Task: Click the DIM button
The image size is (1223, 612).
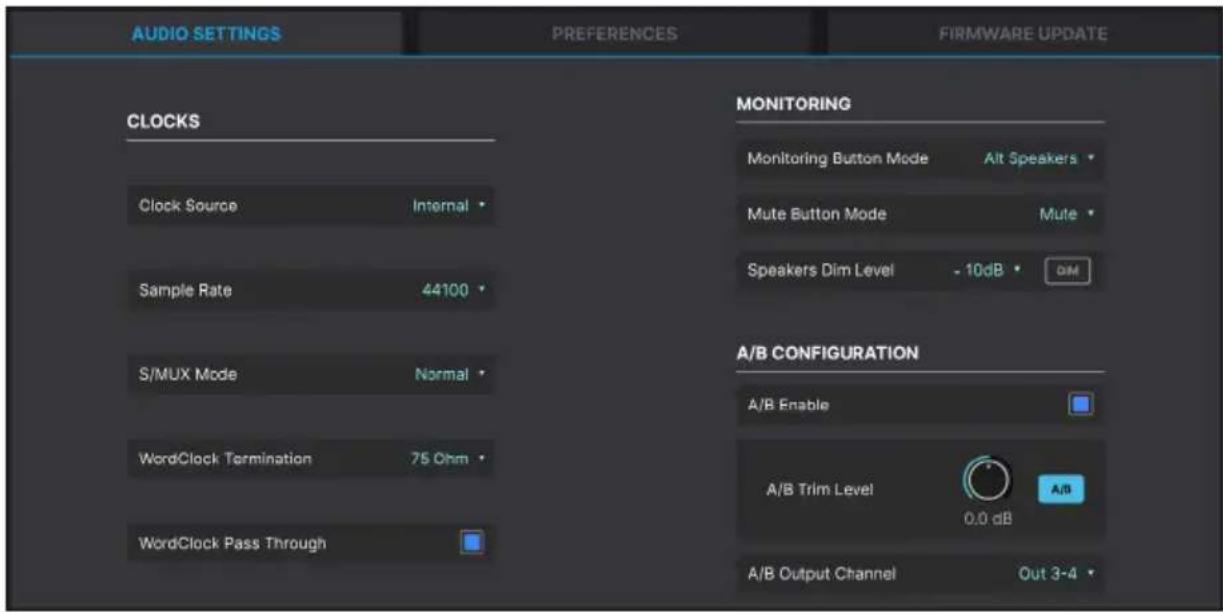Action: [x=1067, y=271]
